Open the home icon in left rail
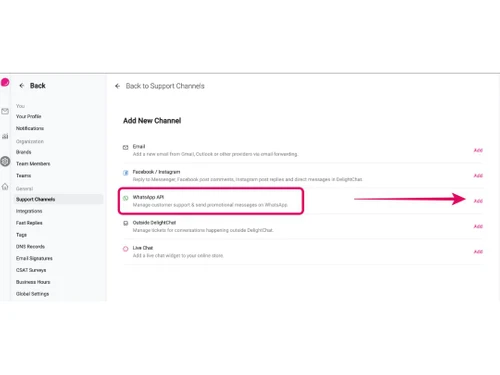 (5, 187)
